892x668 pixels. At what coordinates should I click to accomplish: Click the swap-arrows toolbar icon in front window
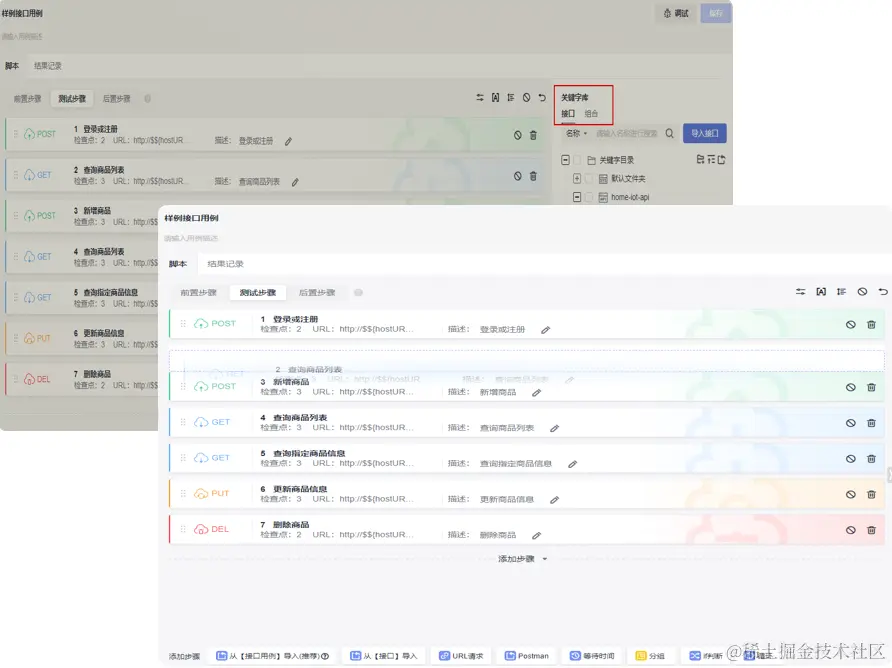[x=800, y=292]
